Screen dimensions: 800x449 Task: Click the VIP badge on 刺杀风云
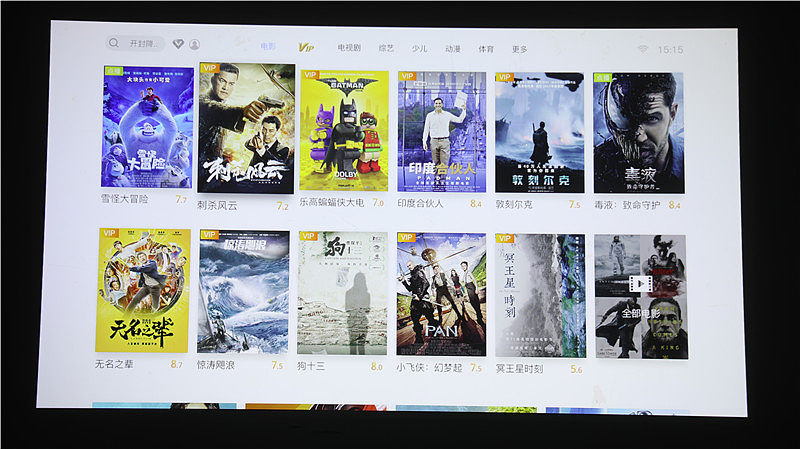tap(210, 68)
